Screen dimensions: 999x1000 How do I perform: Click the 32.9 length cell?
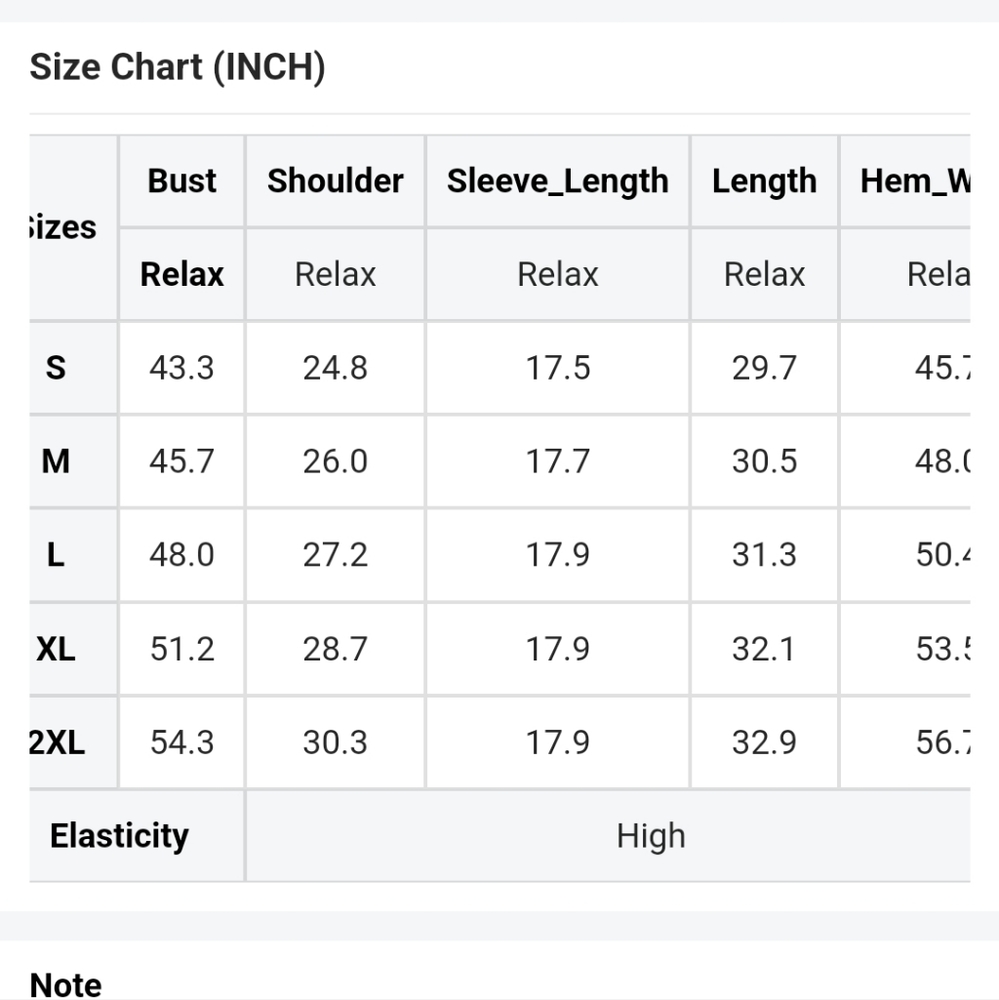pos(764,742)
